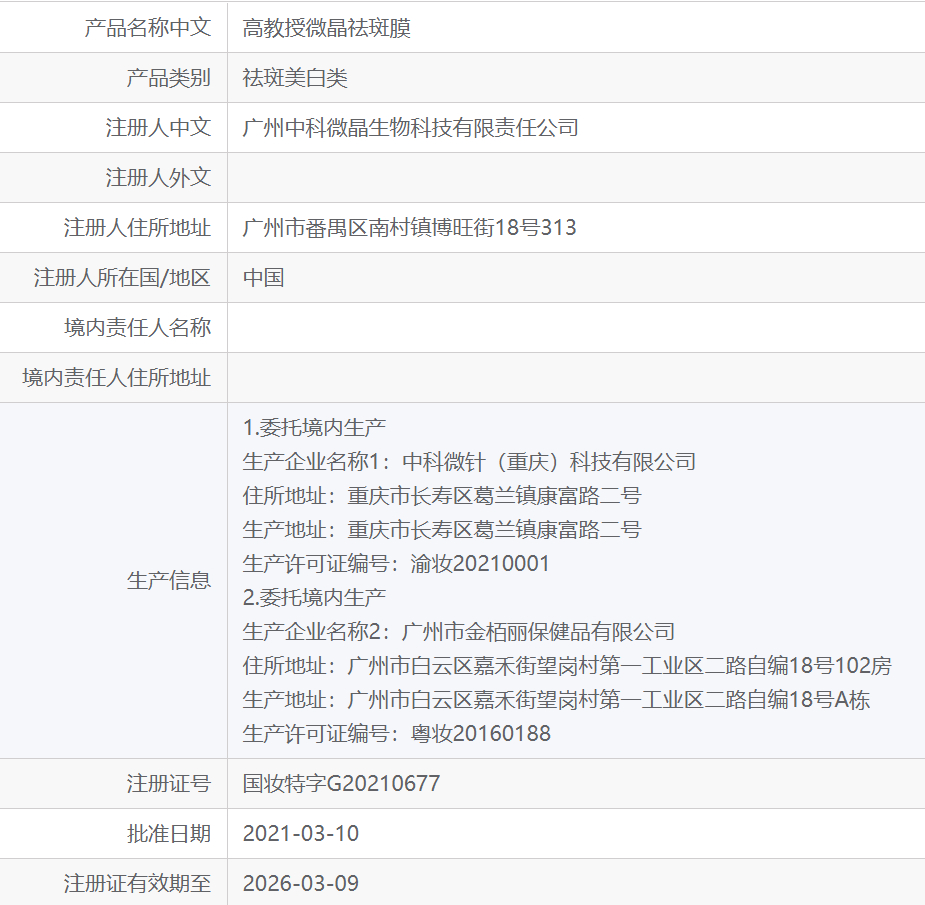The height and width of the screenshot is (905, 925).
Task: Click production address ending 18号A栋
Action: [x=556, y=700]
